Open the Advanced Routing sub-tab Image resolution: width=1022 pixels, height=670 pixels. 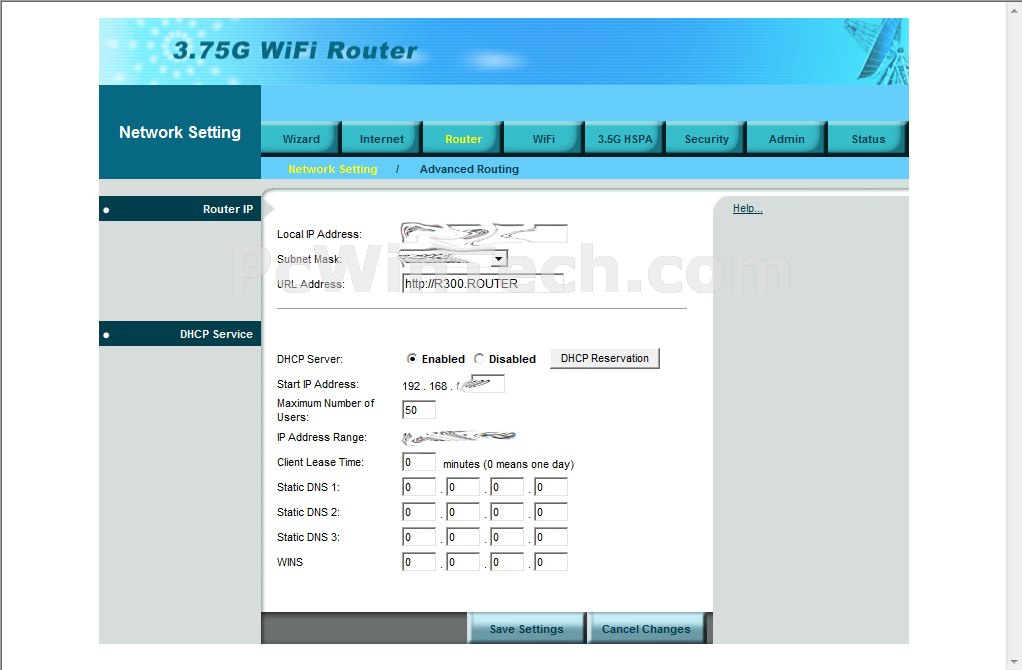point(469,169)
